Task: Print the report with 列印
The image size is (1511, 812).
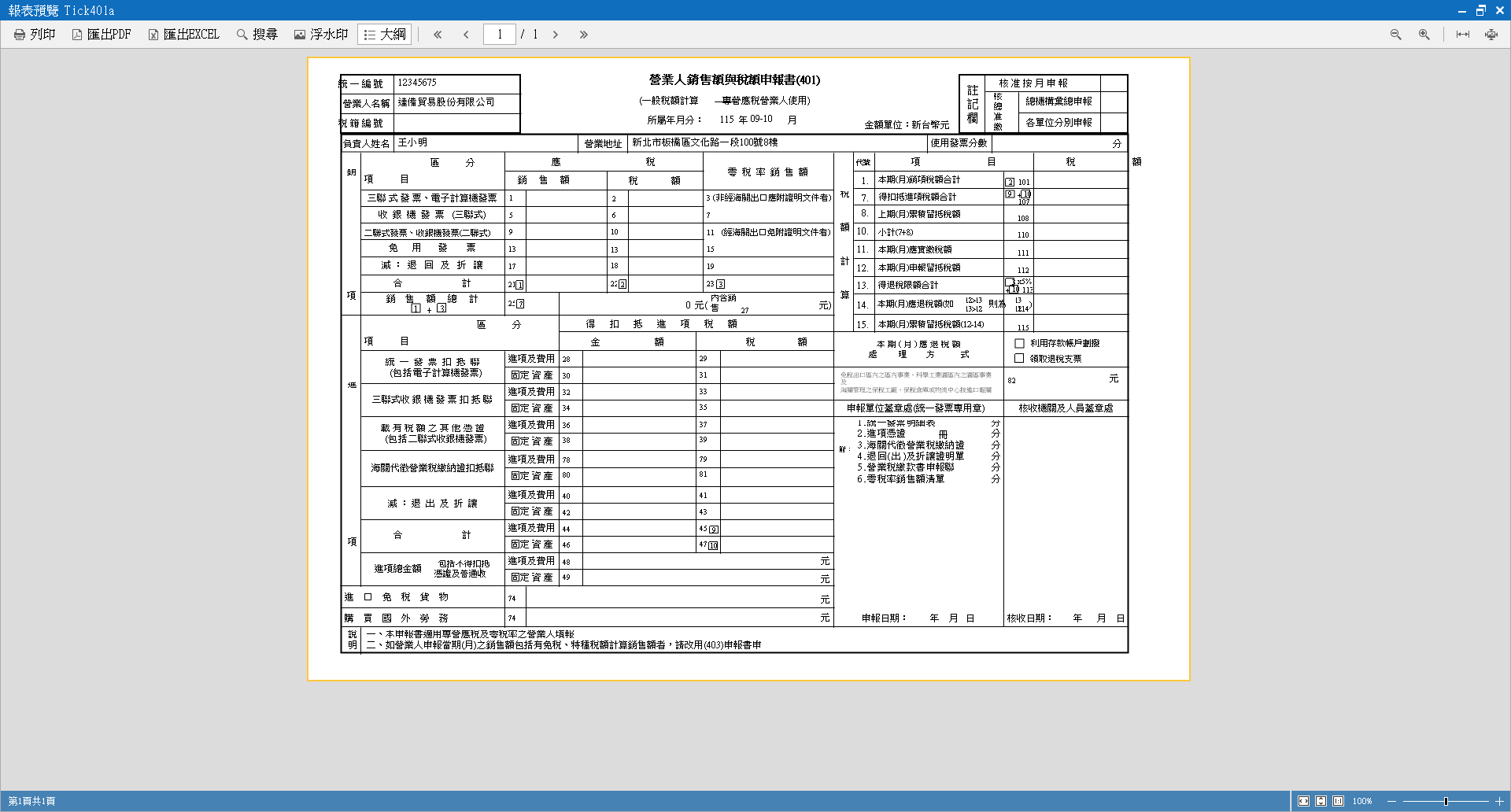Action: coord(35,35)
